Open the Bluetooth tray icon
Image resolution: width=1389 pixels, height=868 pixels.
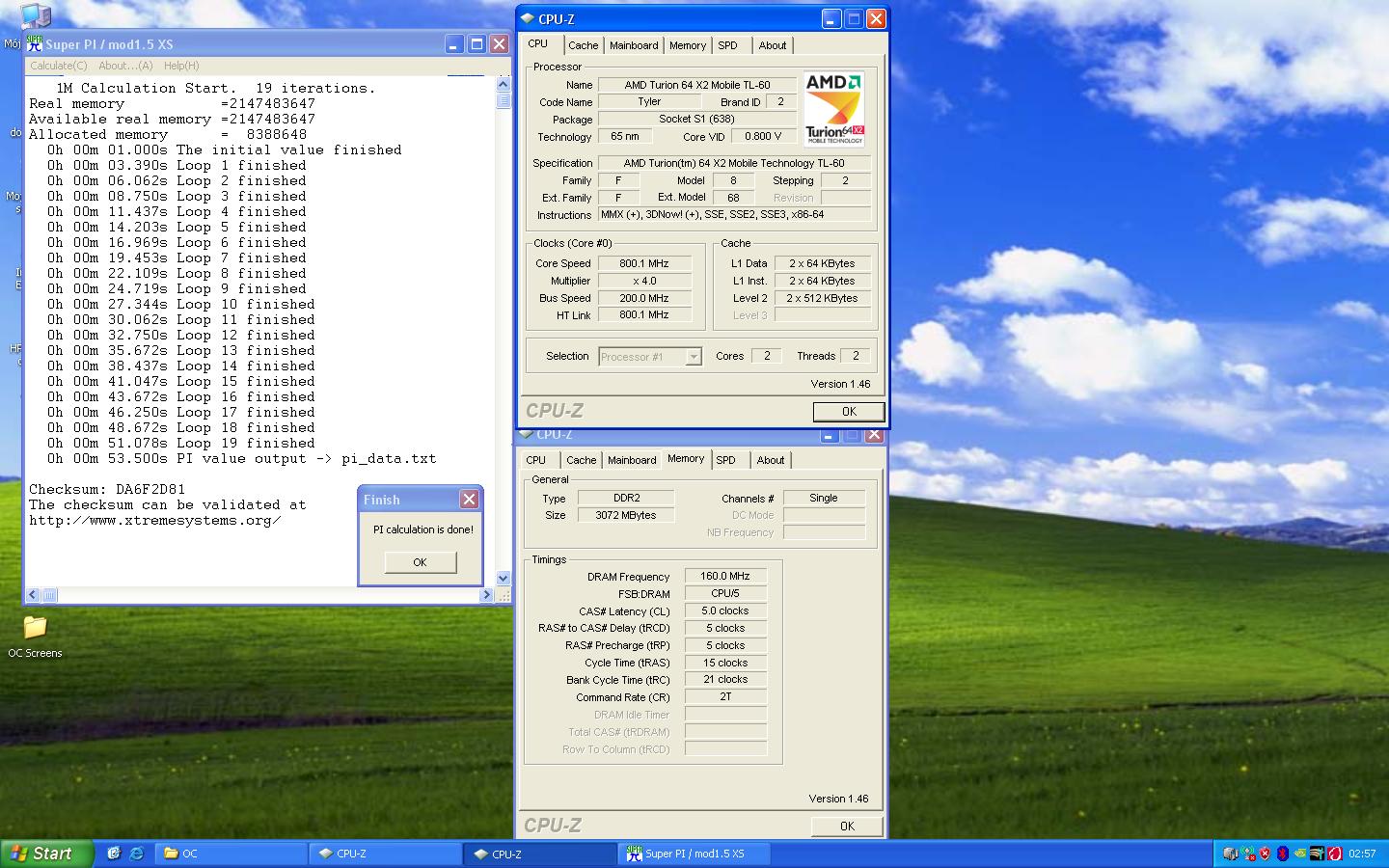pos(1282,854)
